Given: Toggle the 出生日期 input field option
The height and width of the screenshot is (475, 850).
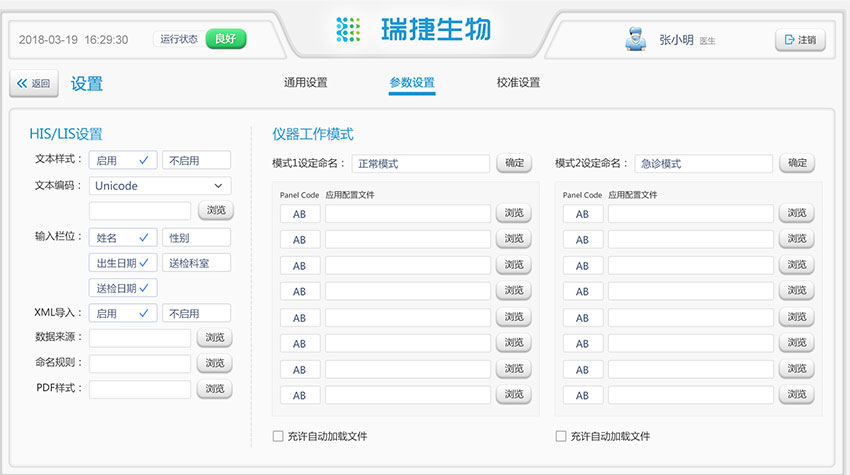Looking at the screenshot, I should (x=123, y=263).
